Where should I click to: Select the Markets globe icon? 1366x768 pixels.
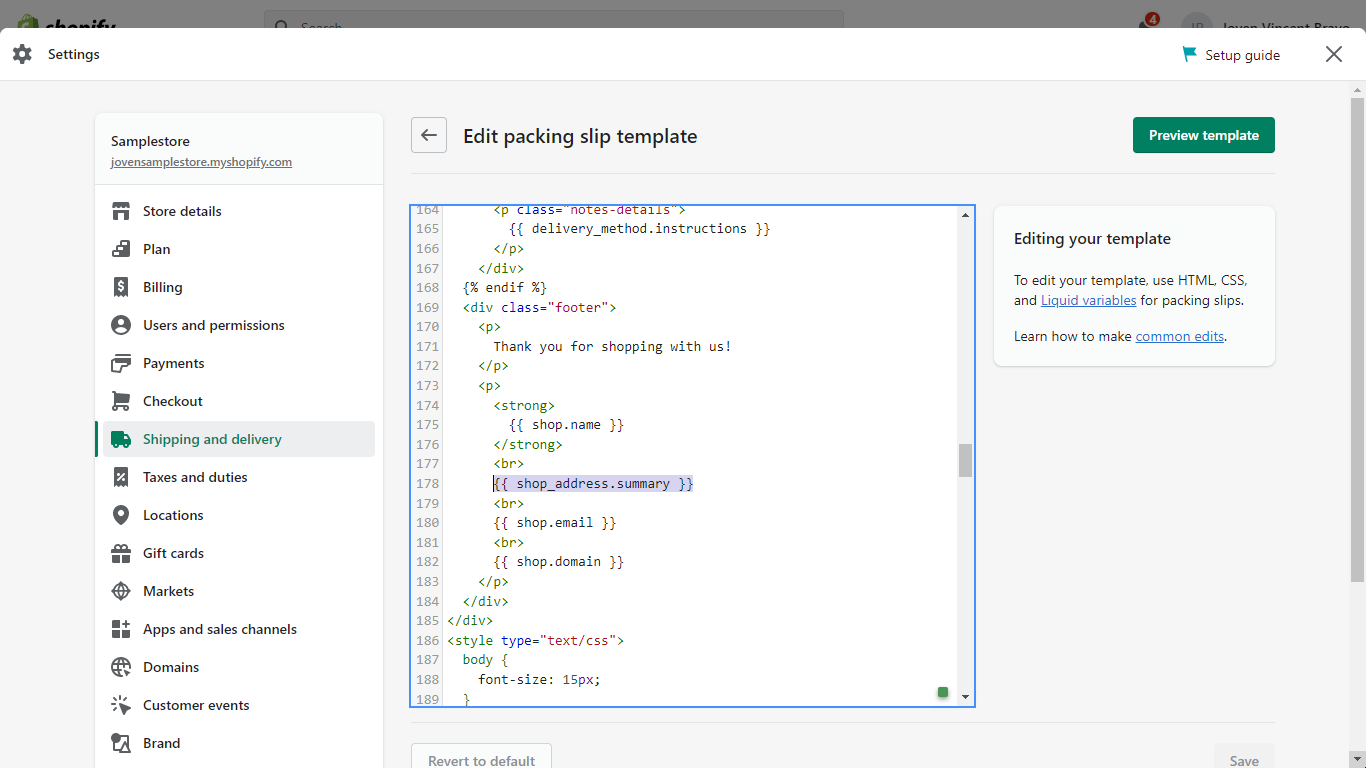coord(121,591)
